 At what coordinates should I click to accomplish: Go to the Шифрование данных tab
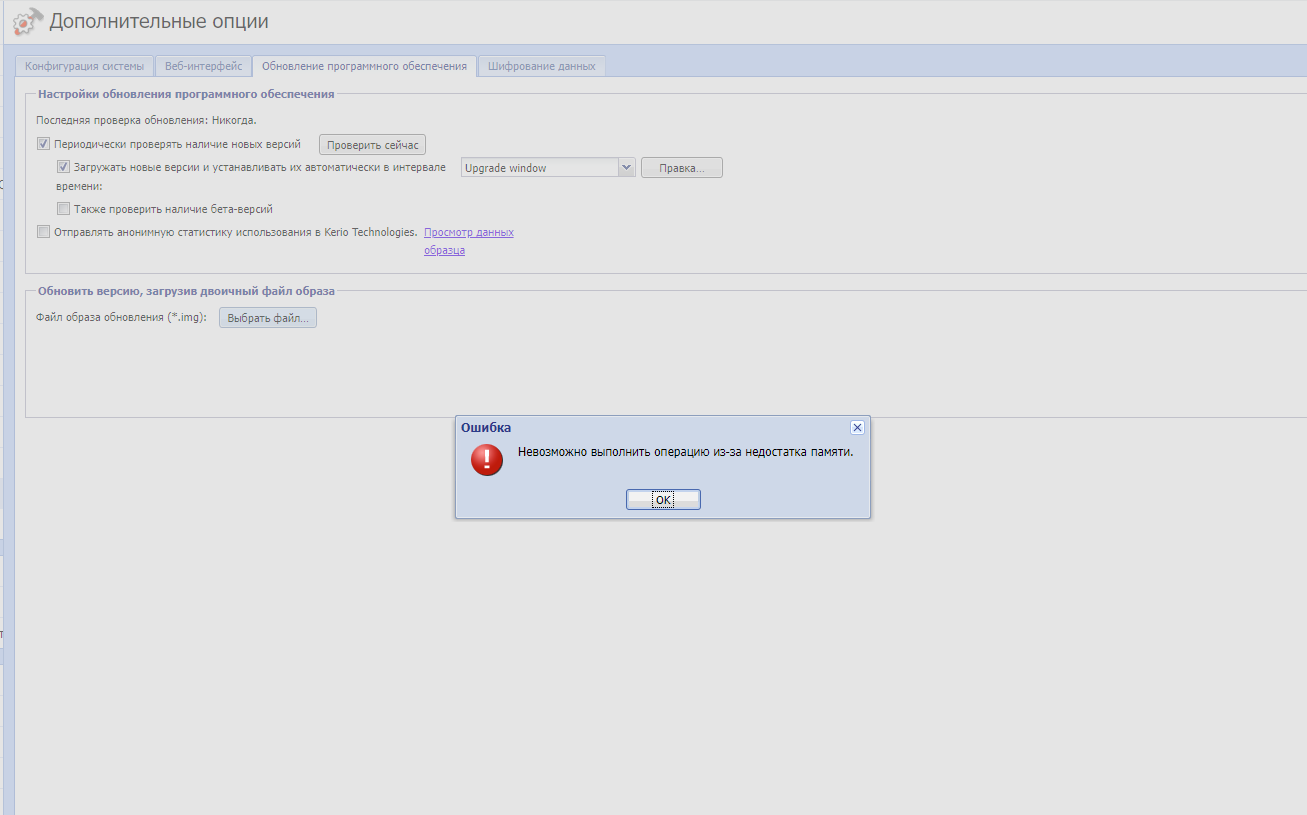(541, 66)
